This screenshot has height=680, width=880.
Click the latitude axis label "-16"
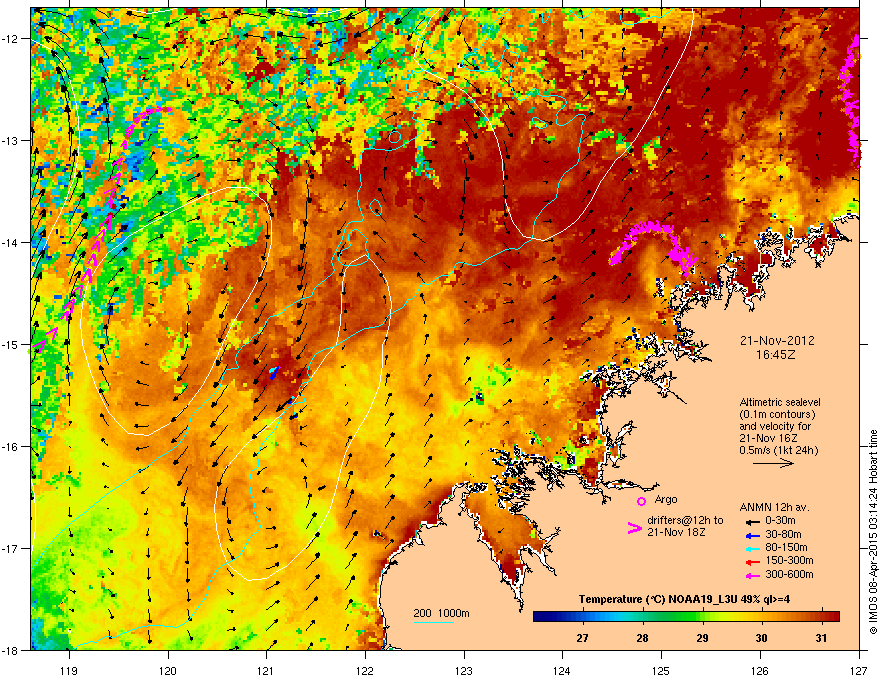10,446
